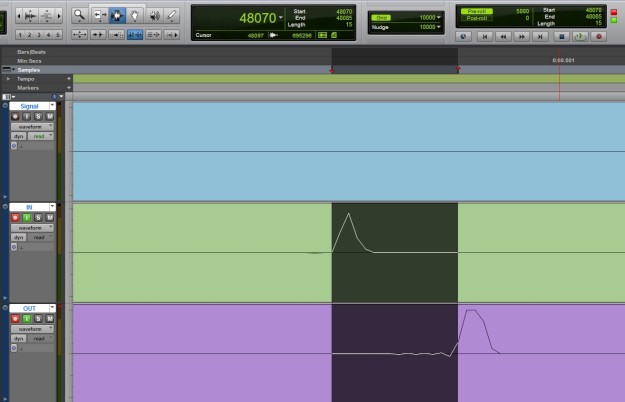Record-enable the OUT track
Image resolution: width=625 pixels, height=402 pixels.
(15, 319)
